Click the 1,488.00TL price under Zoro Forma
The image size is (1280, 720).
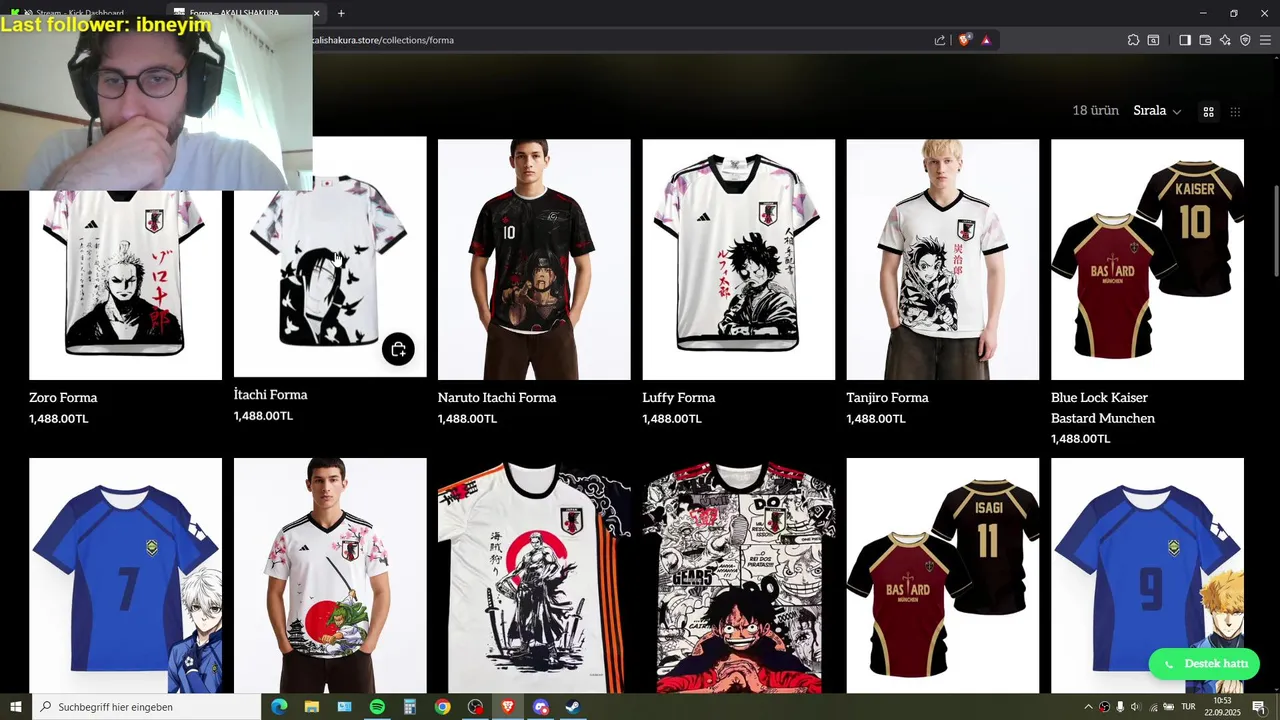59,419
